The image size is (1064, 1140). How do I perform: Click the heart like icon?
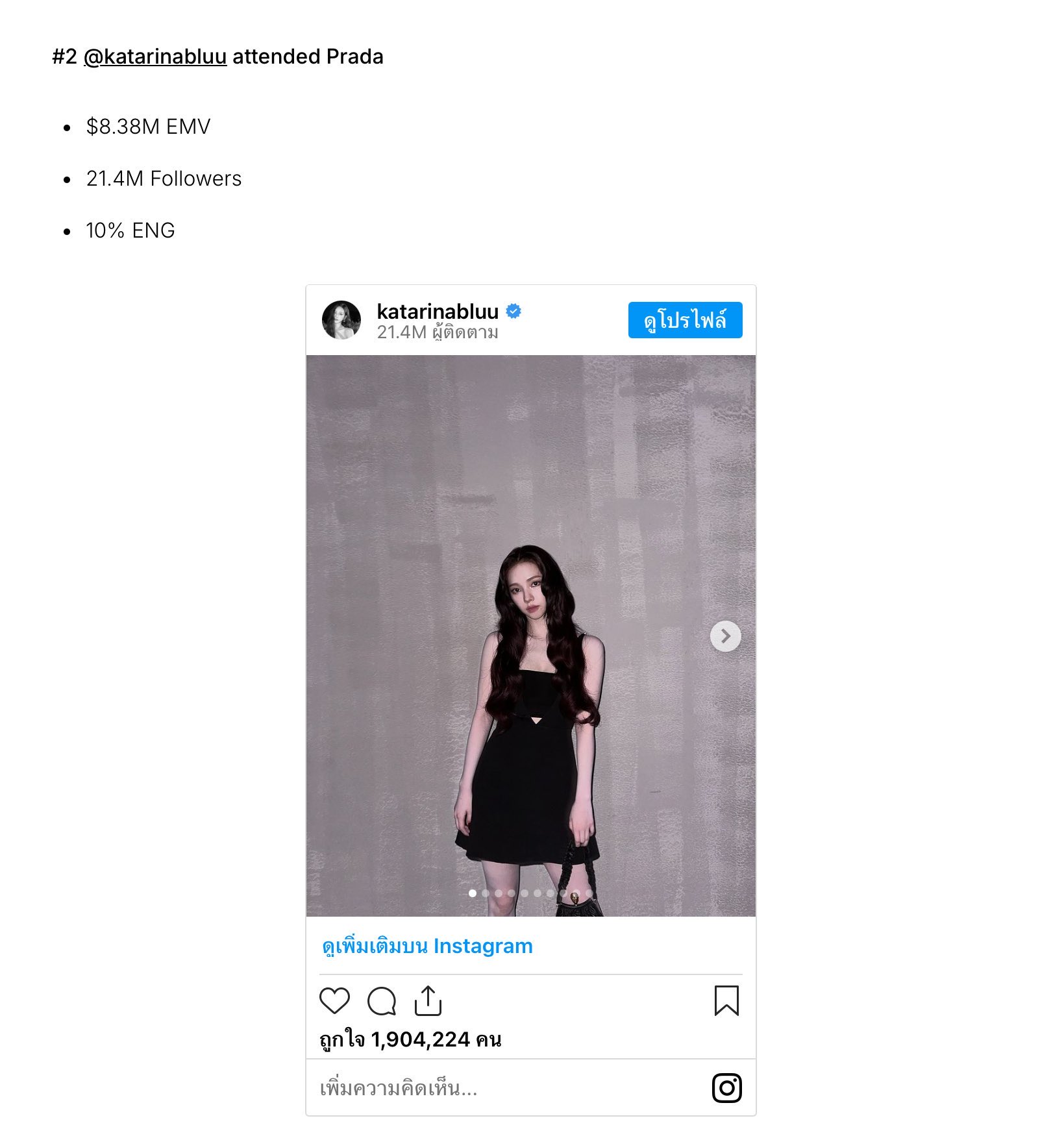pos(334,1000)
